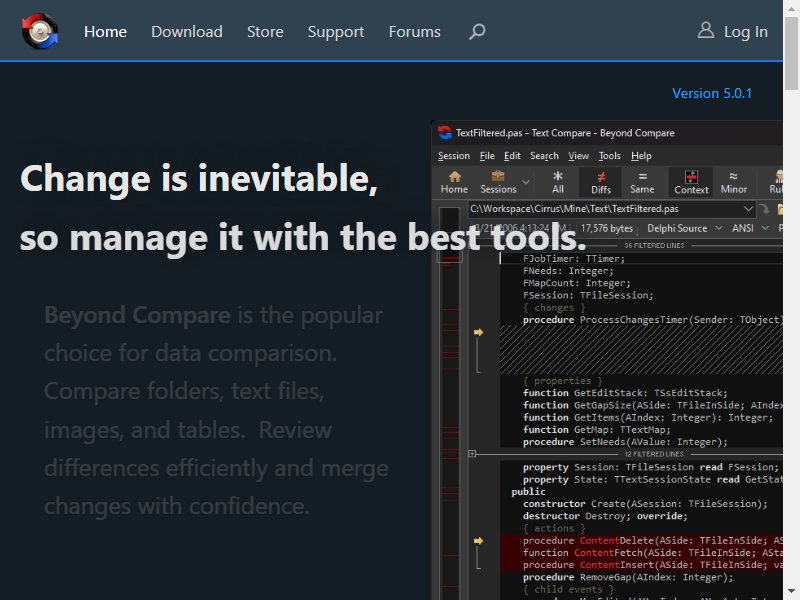Click the page vertical scrollbar thumb
800x600 pixels.
click(x=791, y=53)
